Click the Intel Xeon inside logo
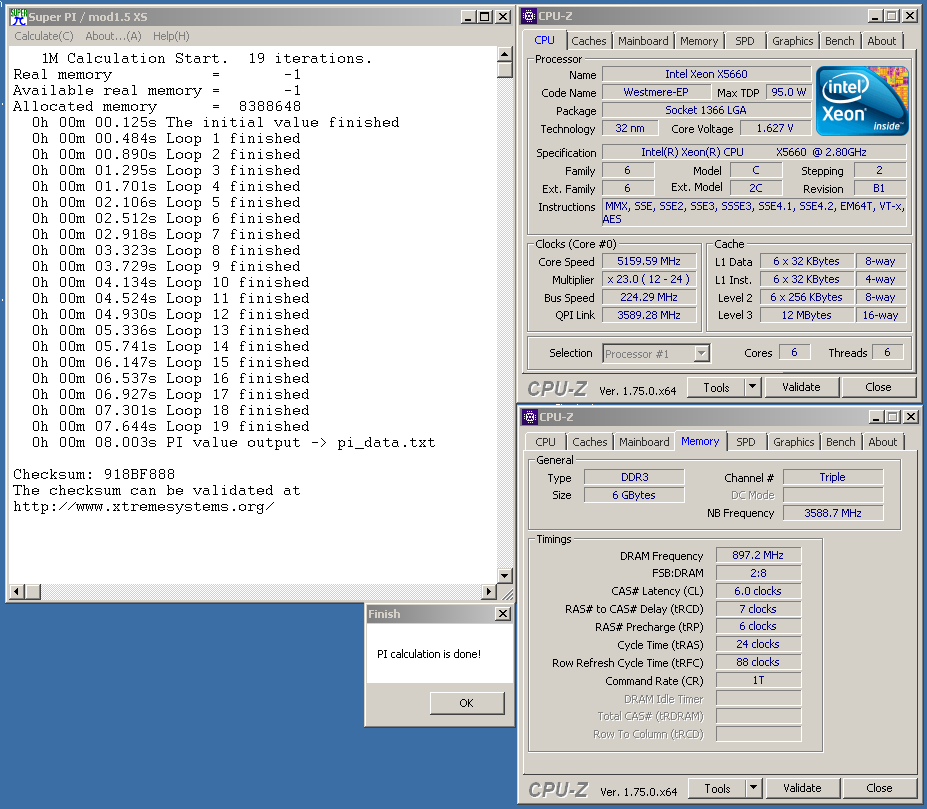 pyautogui.click(x=862, y=101)
